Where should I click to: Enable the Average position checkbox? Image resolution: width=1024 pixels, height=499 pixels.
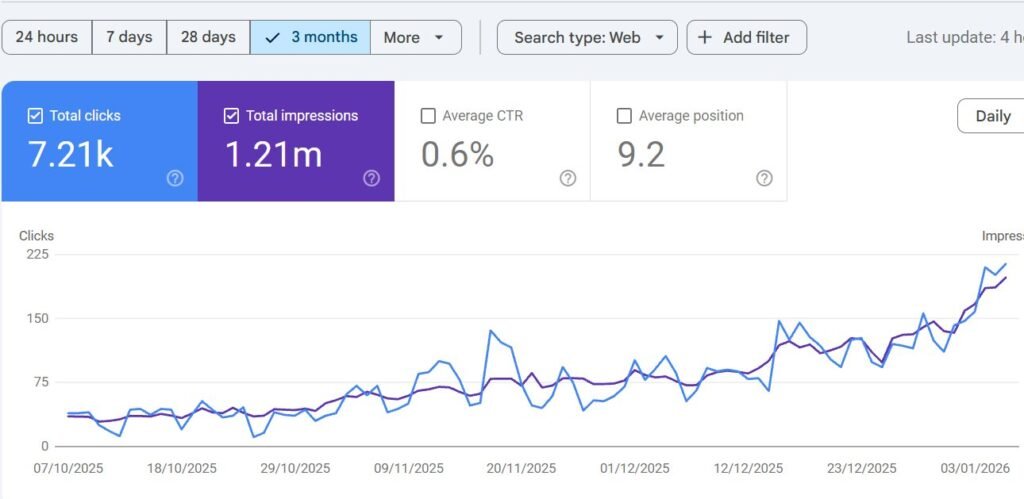624,116
